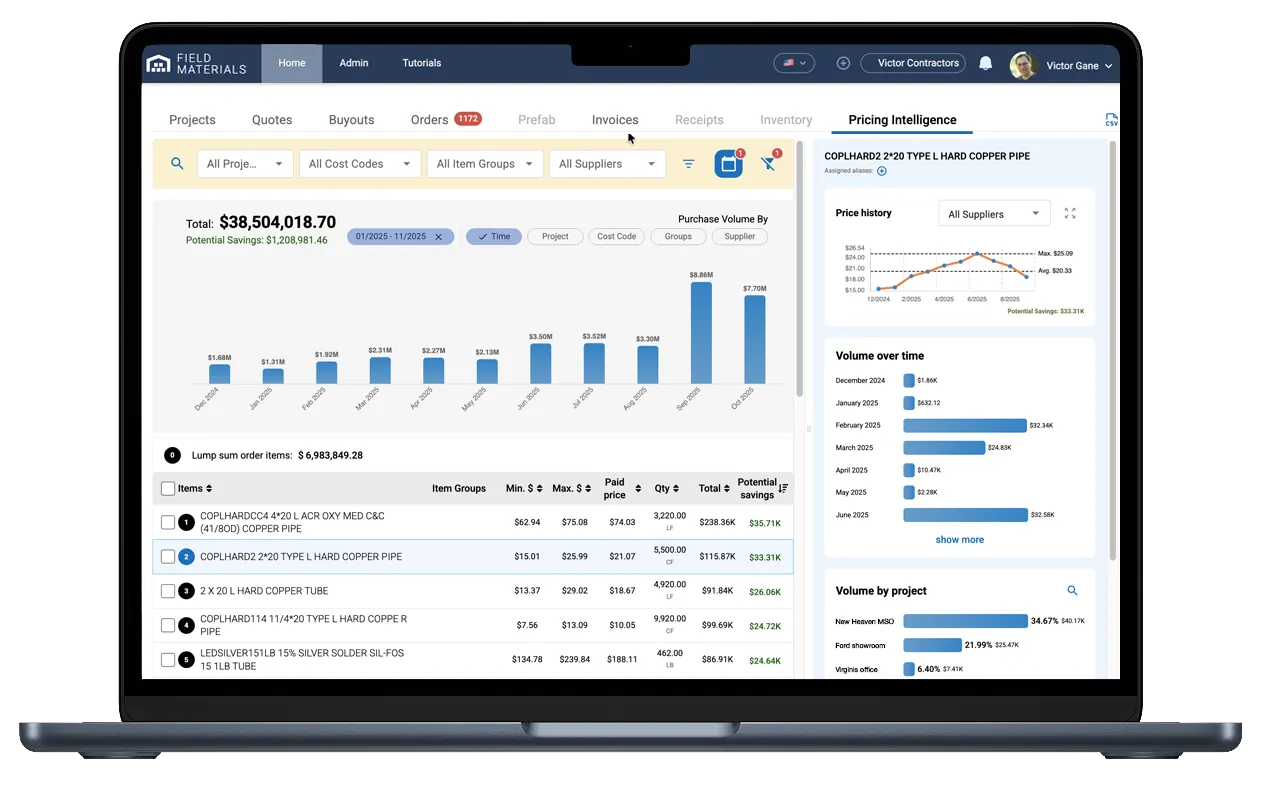Viewport: 1264px width, 788px height.
Task: Select the Supplier purchase volume button
Action: pos(739,236)
